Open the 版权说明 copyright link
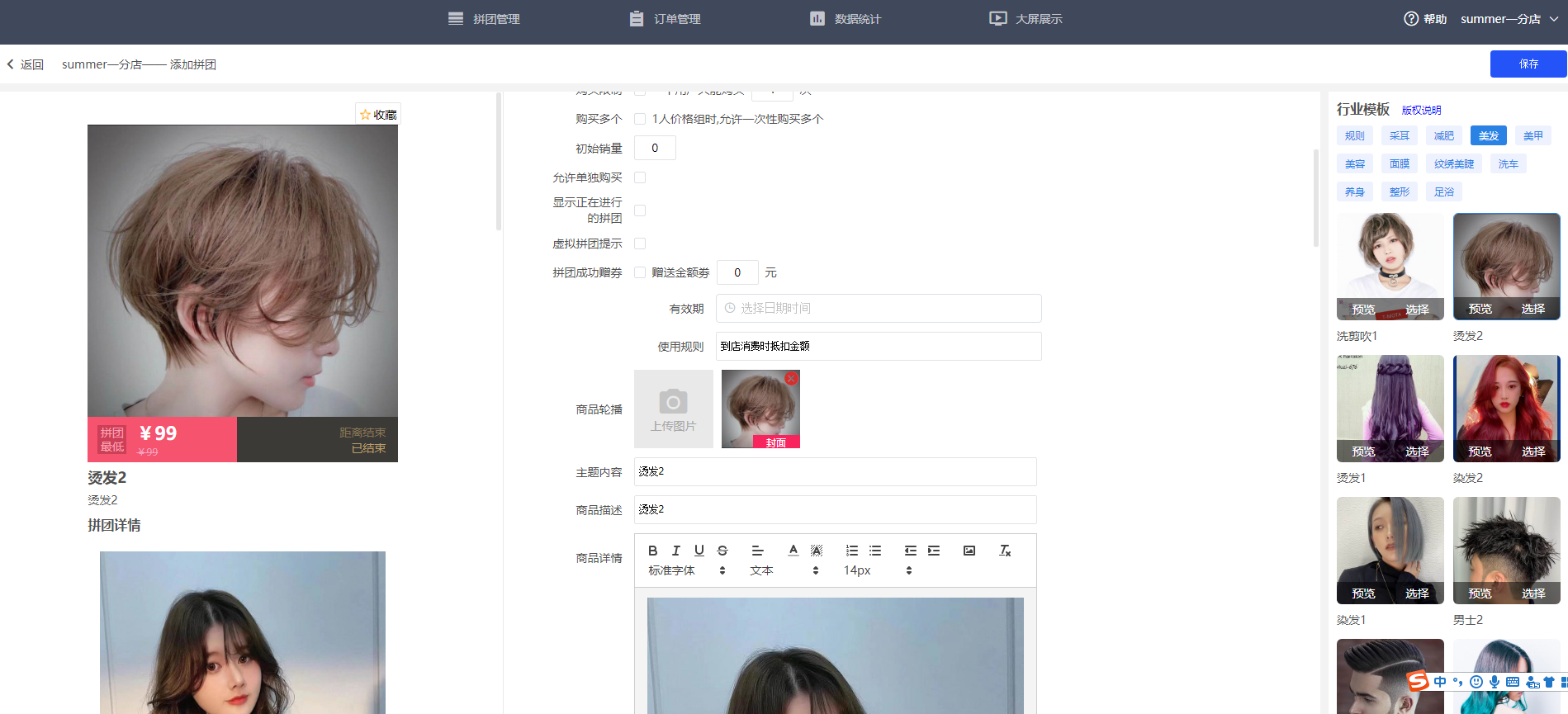The height and width of the screenshot is (714, 1568). 1422,111
